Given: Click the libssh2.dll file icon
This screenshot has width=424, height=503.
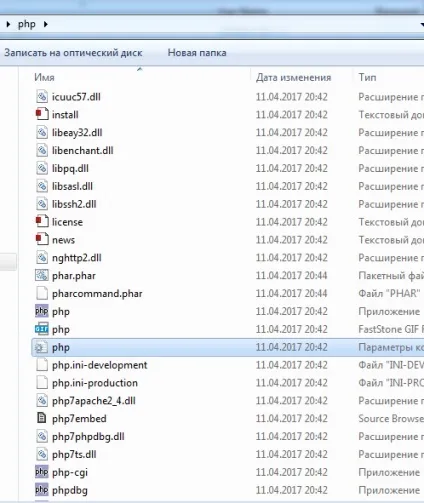Looking at the screenshot, I should click(42, 204).
